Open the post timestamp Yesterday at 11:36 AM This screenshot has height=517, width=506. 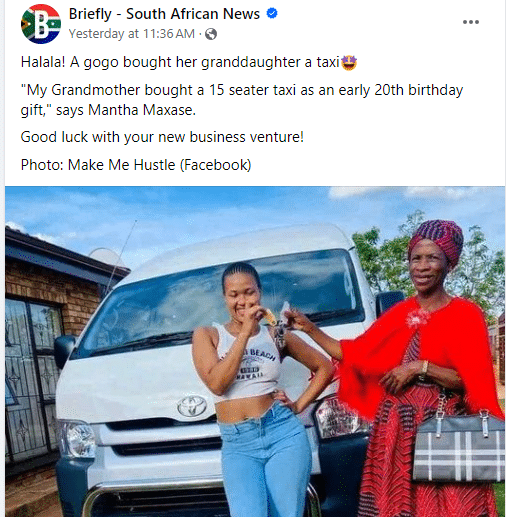(x=132, y=34)
